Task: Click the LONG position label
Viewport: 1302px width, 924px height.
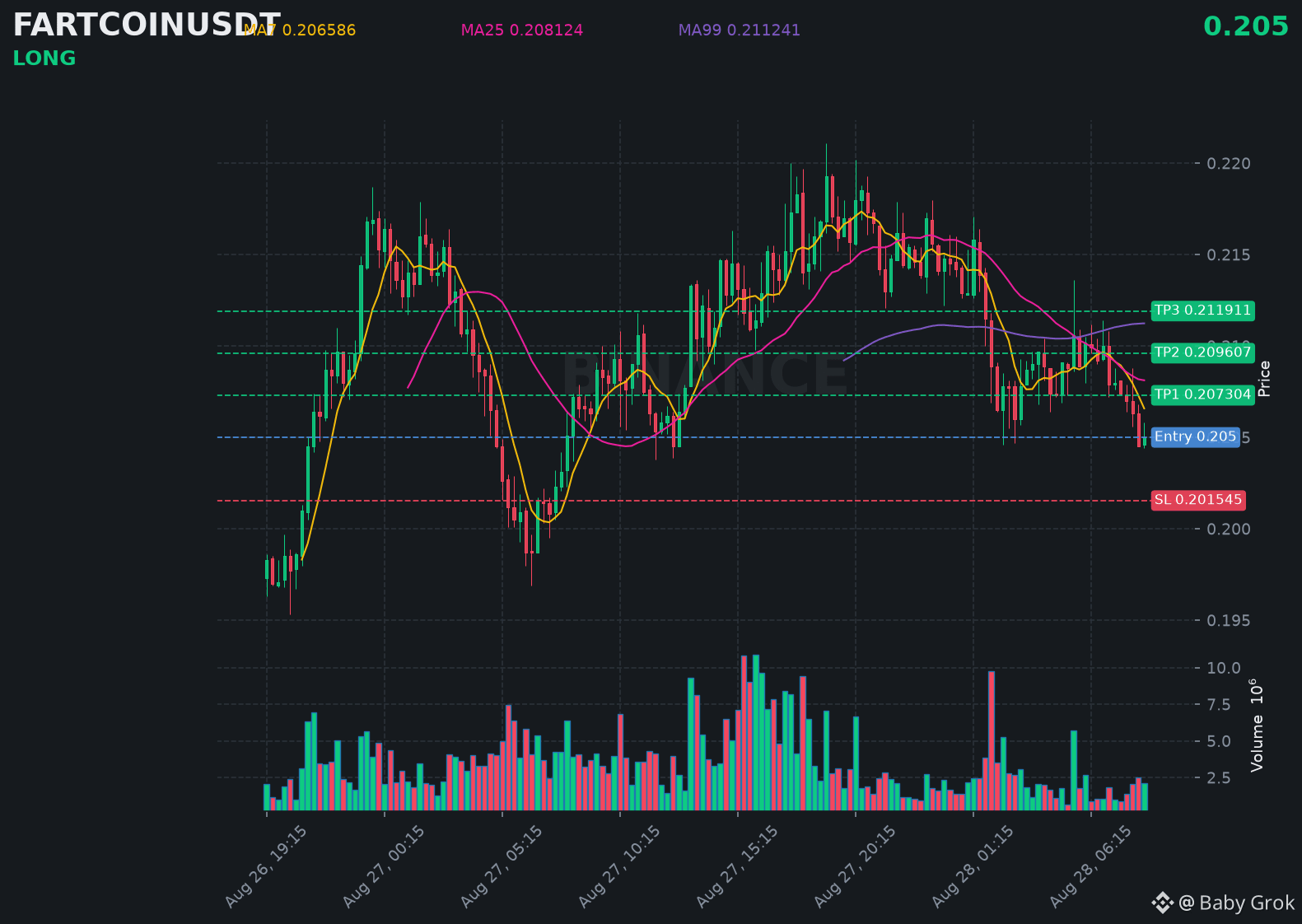Action: [x=44, y=58]
